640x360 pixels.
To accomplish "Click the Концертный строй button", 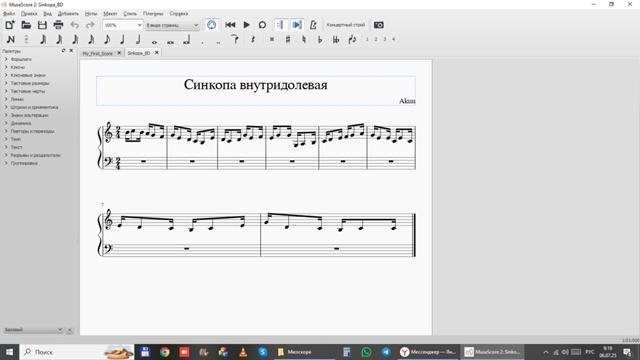I will click(345, 25).
